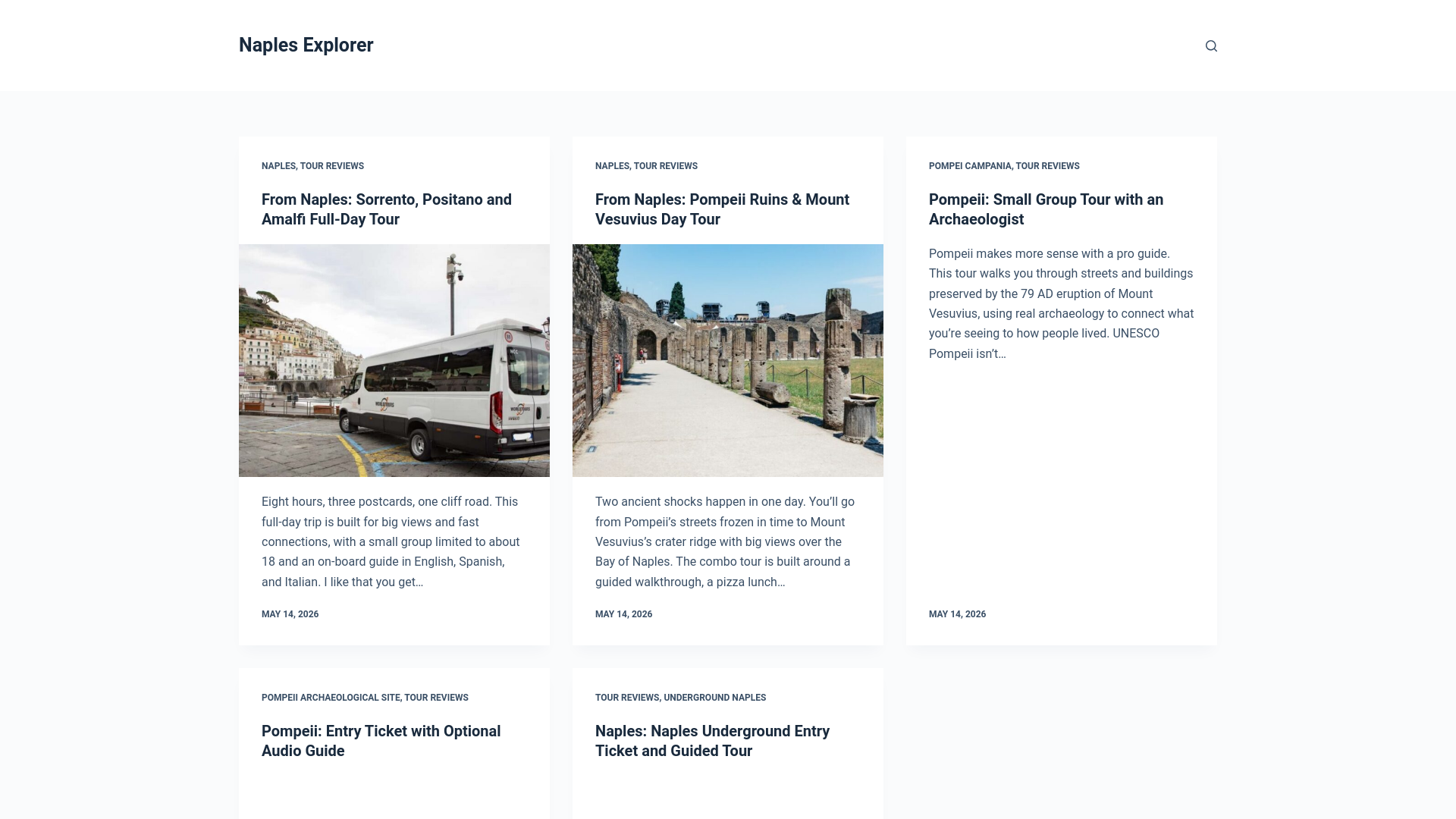Click the date under the Vesuvius tour excerpt
Image resolution: width=1456 pixels, height=819 pixels.
click(623, 614)
